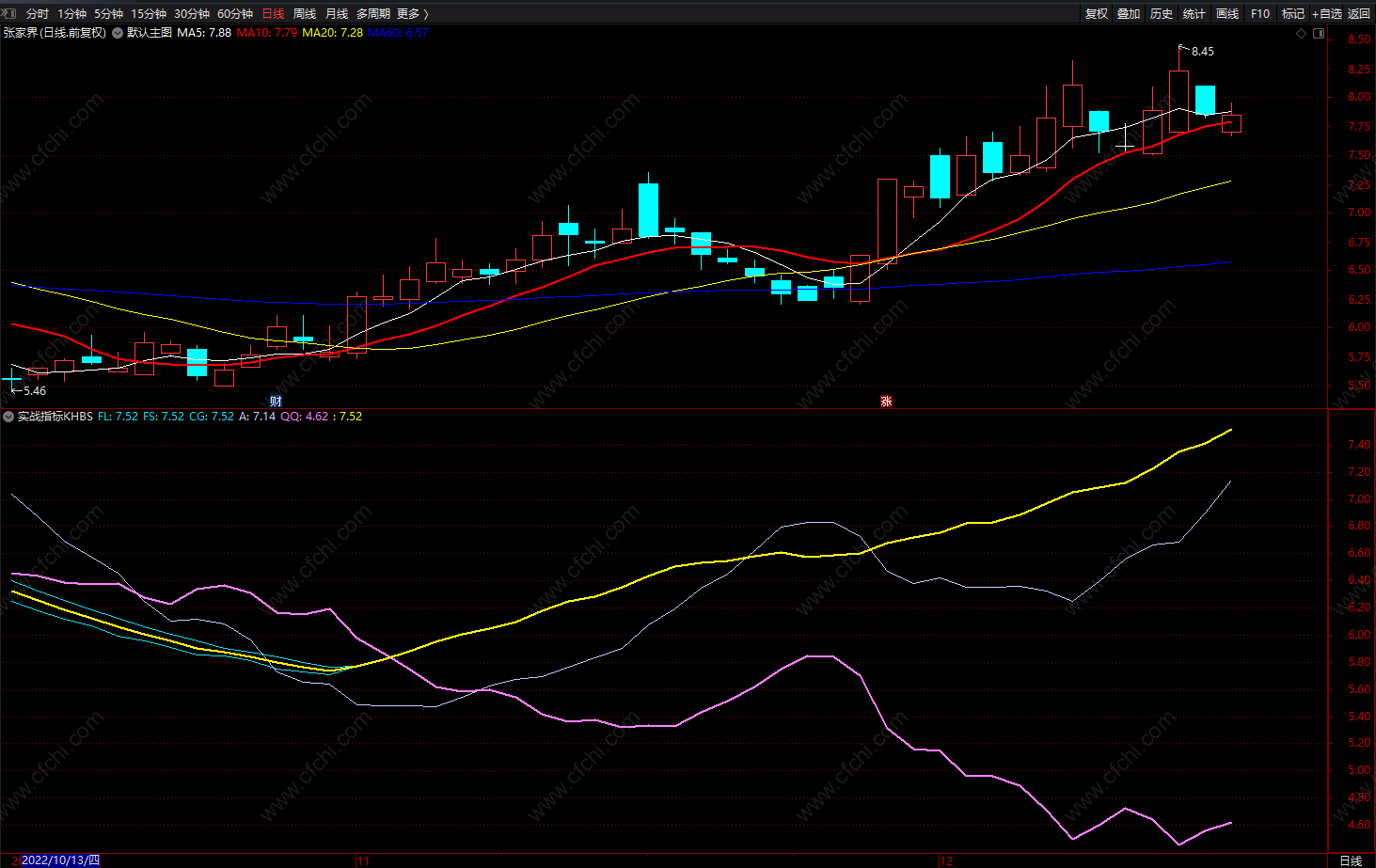Viewport: 1376px width, 868px height.
Task: Click the 7.40 indicator axis label
Action: point(1359,445)
